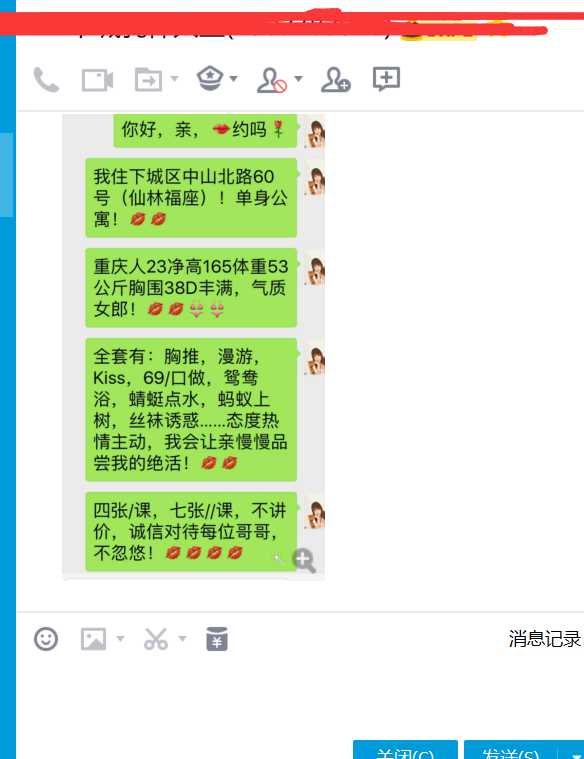Open the emoji smiley picker

pos(46,639)
